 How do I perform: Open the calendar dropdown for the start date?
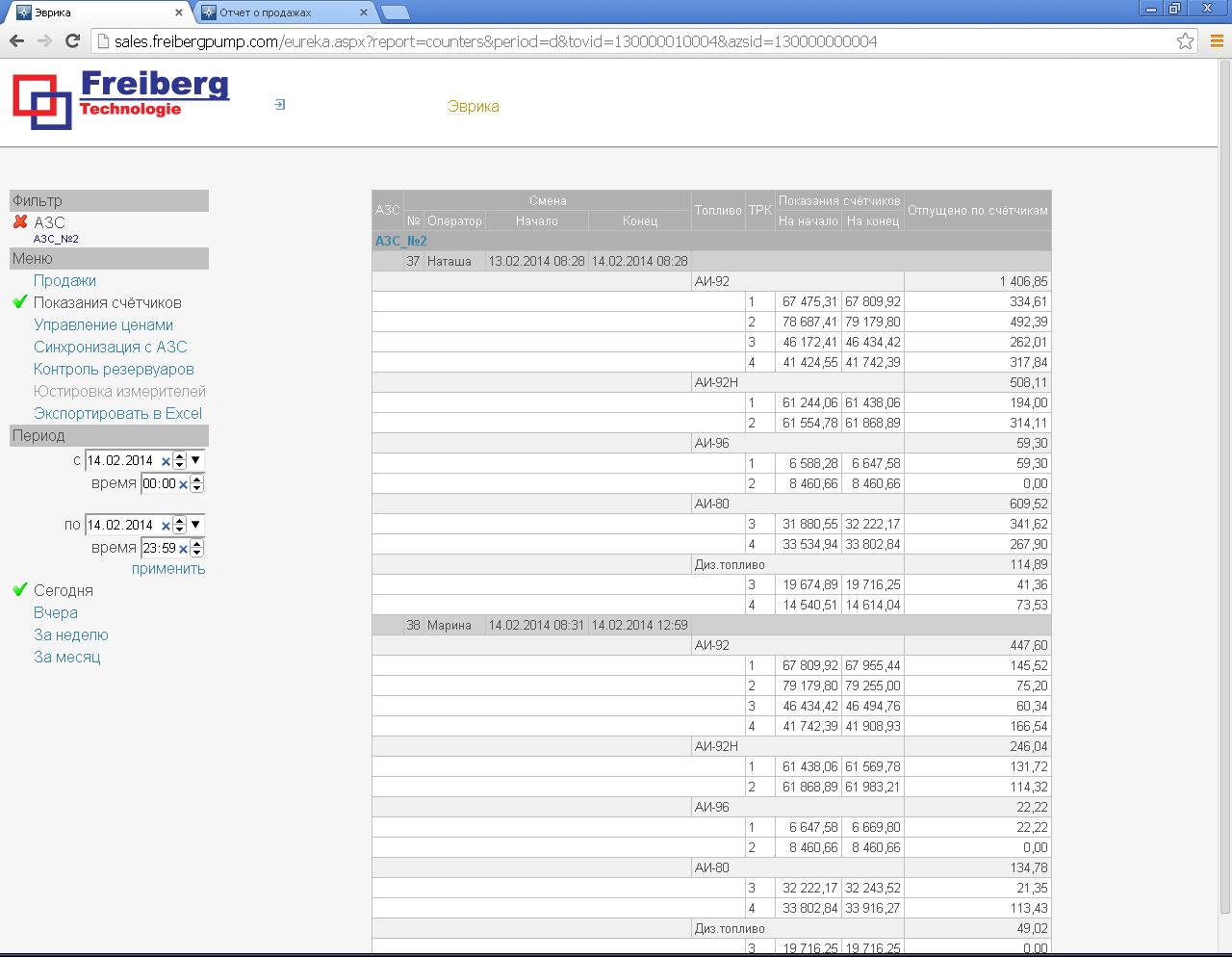tap(195, 460)
